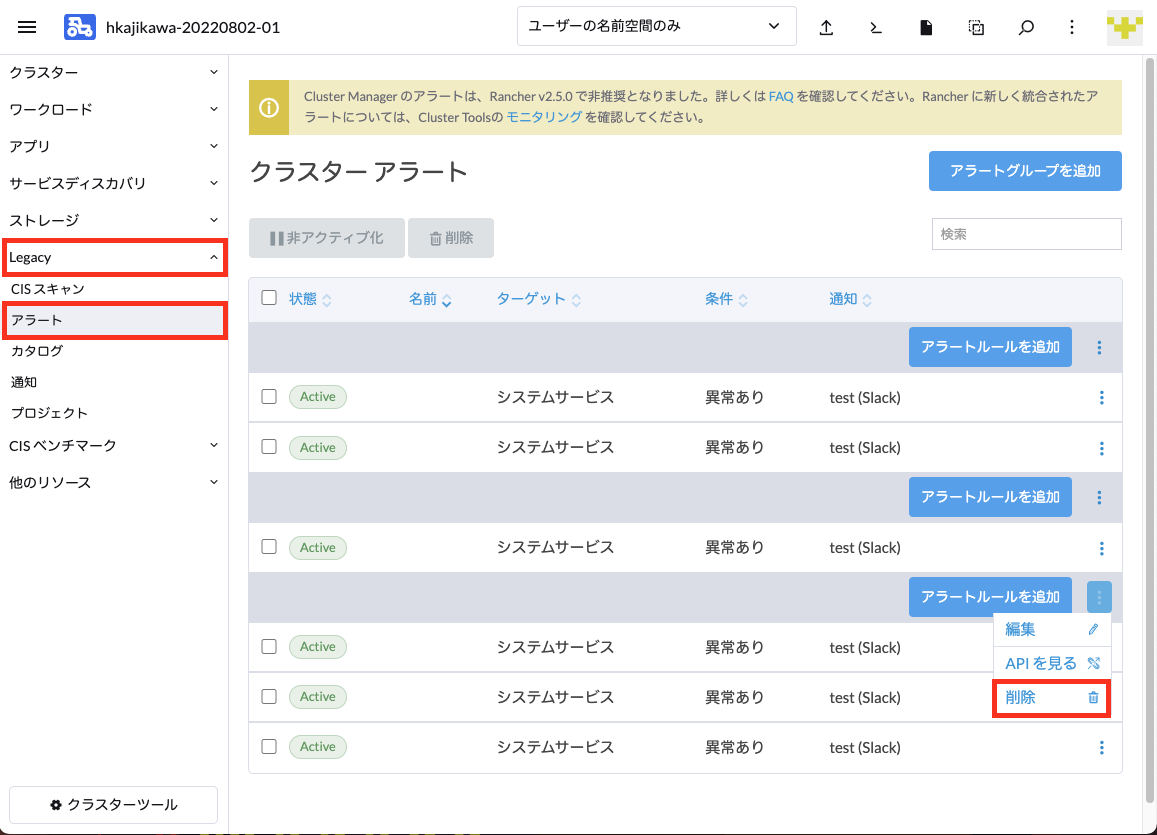Copy kubeconfig to clipboard icon
Viewport: 1157px width, 835px height.
976,27
